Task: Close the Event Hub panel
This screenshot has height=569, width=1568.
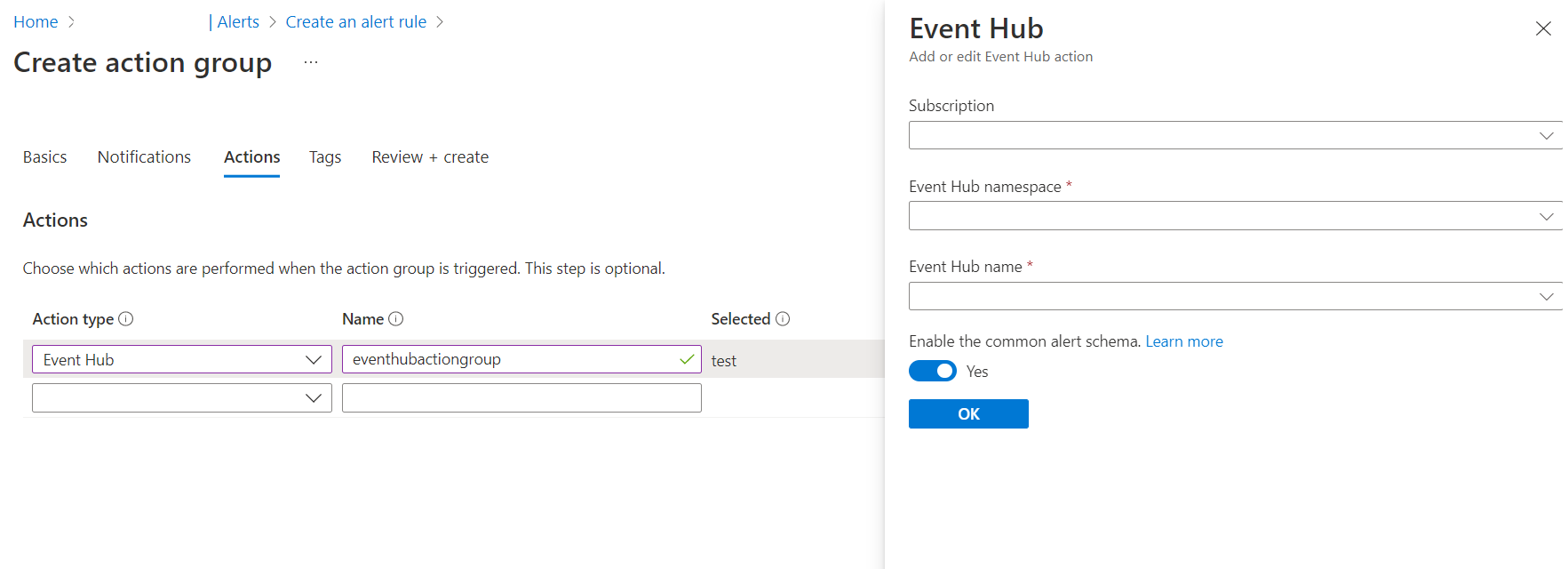Action: click(1543, 28)
